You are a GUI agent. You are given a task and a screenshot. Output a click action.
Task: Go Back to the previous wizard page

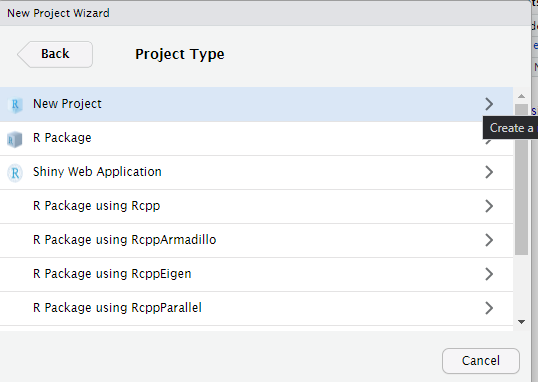(x=55, y=54)
